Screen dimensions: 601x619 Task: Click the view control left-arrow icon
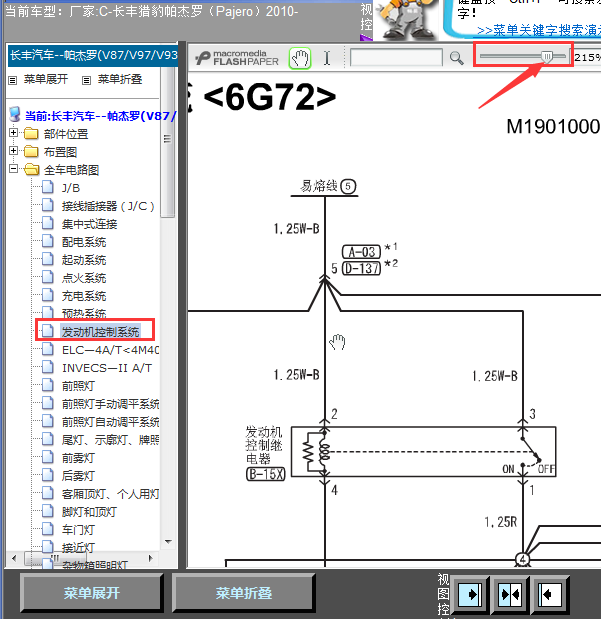pyautogui.click(x=550, y=594)
